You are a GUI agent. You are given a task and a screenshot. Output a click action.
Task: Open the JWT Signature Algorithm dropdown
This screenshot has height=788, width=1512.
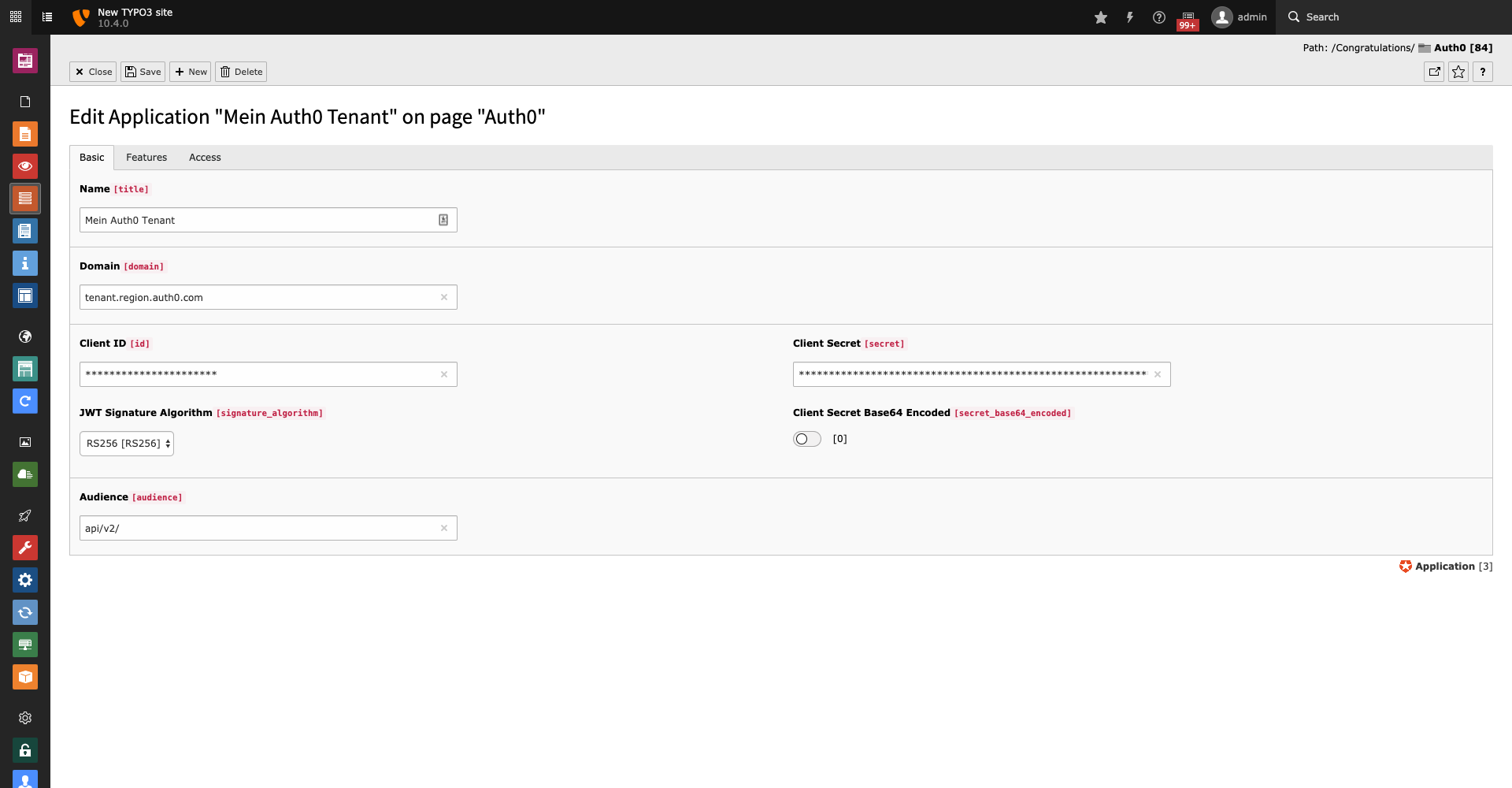pyautogui.click(x=127, y=444)
